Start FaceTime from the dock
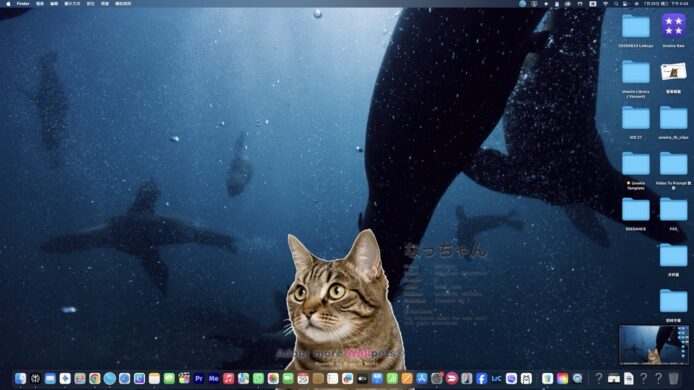 pos(288,378)
